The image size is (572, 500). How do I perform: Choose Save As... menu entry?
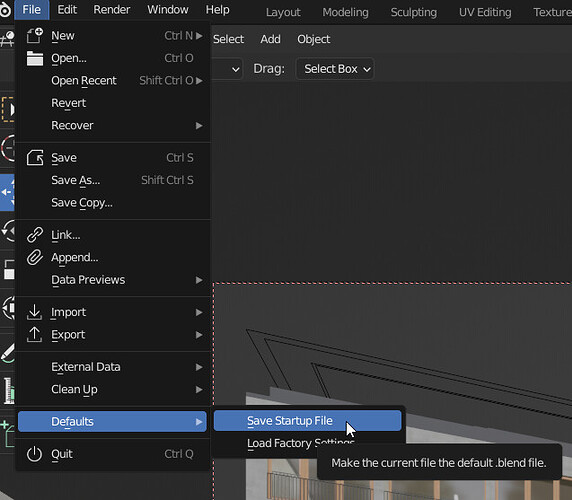112,180
